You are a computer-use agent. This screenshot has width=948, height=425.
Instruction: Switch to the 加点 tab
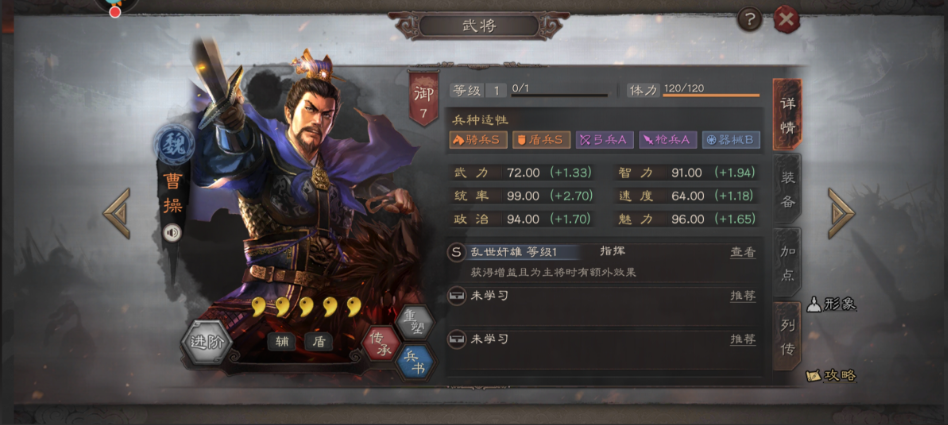click(x=787, y=262)
